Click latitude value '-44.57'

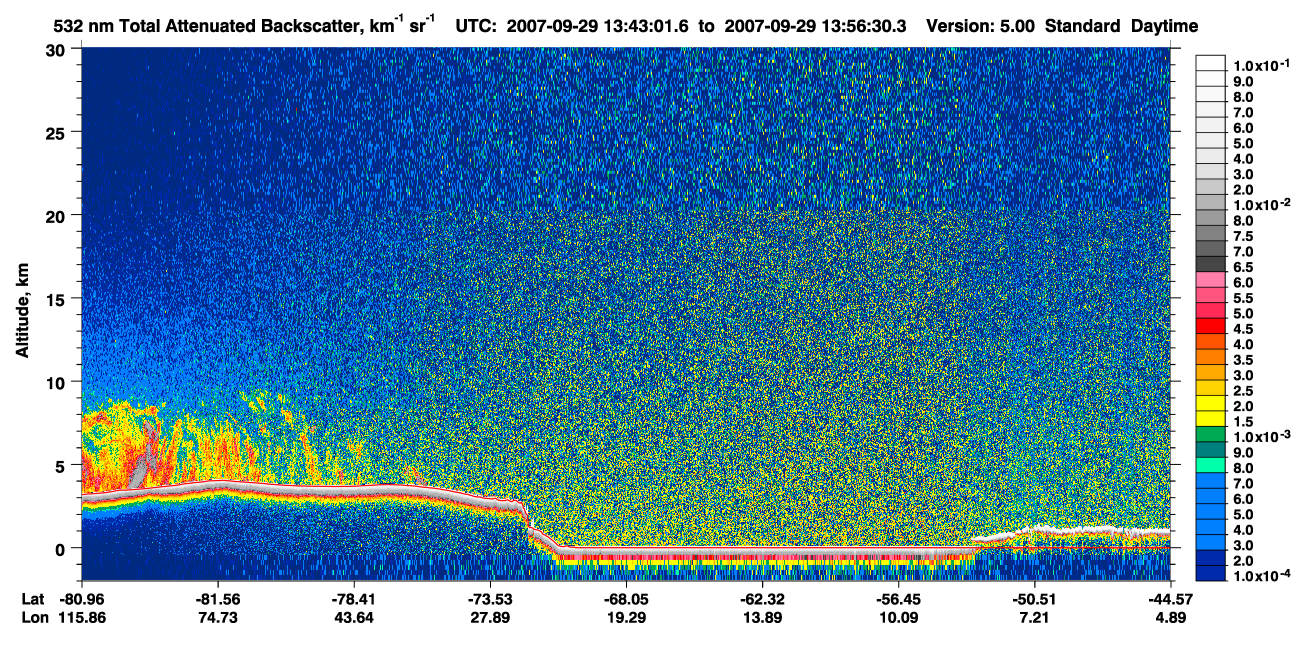[x=1170, y=599]
